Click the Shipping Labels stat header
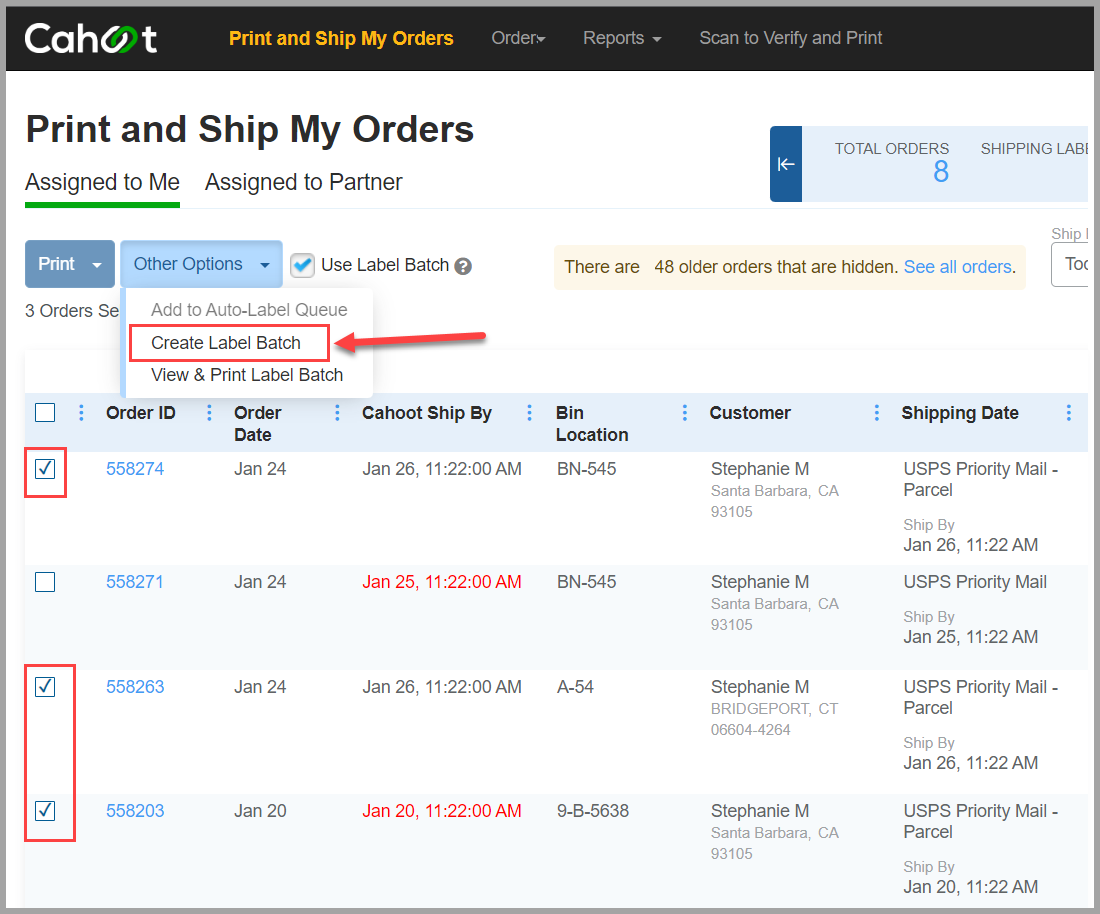This screenshot has width=1100, height=914. tap(1034, 149)
